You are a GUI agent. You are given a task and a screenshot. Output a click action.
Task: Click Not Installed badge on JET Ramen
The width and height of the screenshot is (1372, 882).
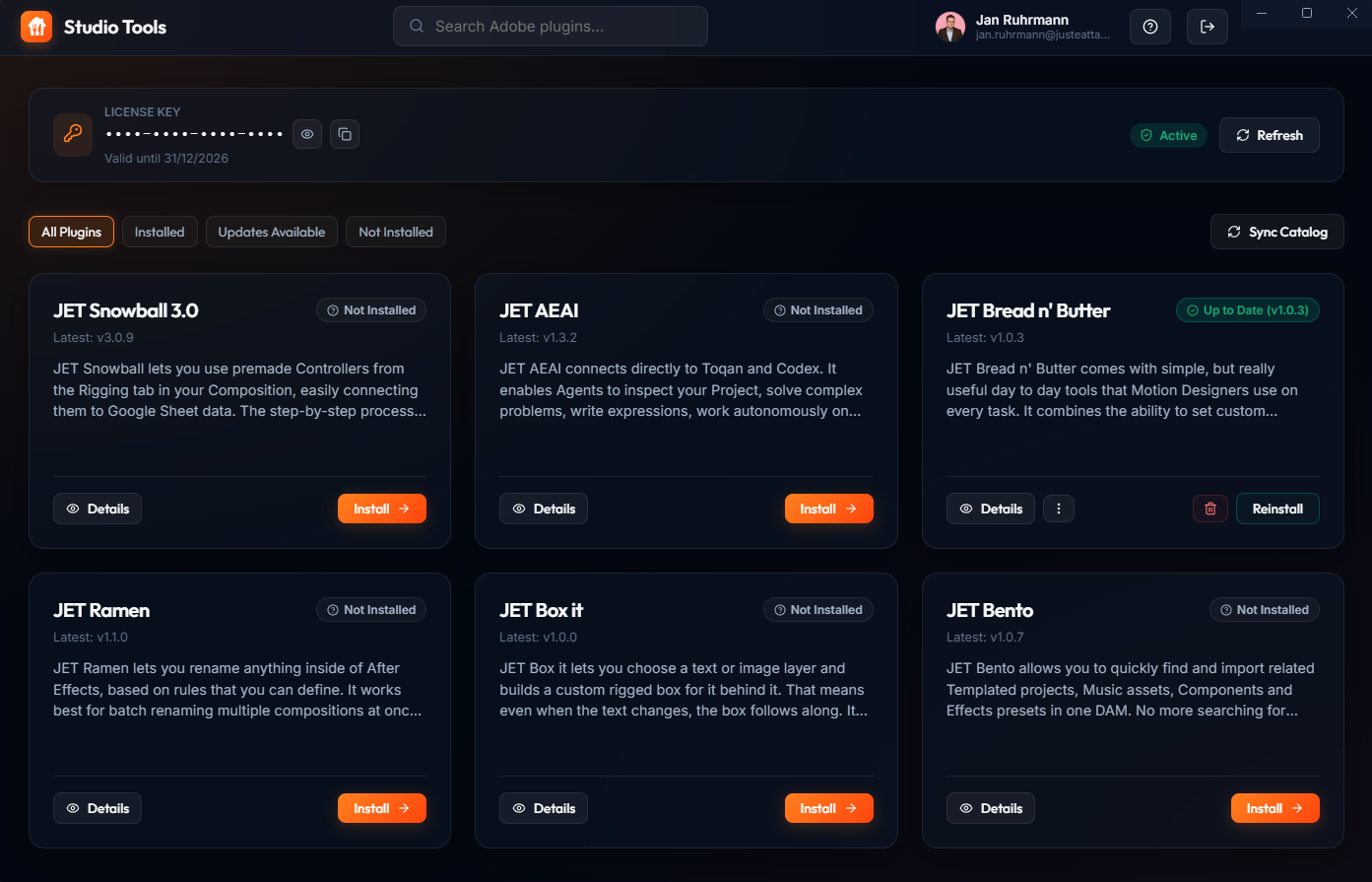[x=371, y=609]
